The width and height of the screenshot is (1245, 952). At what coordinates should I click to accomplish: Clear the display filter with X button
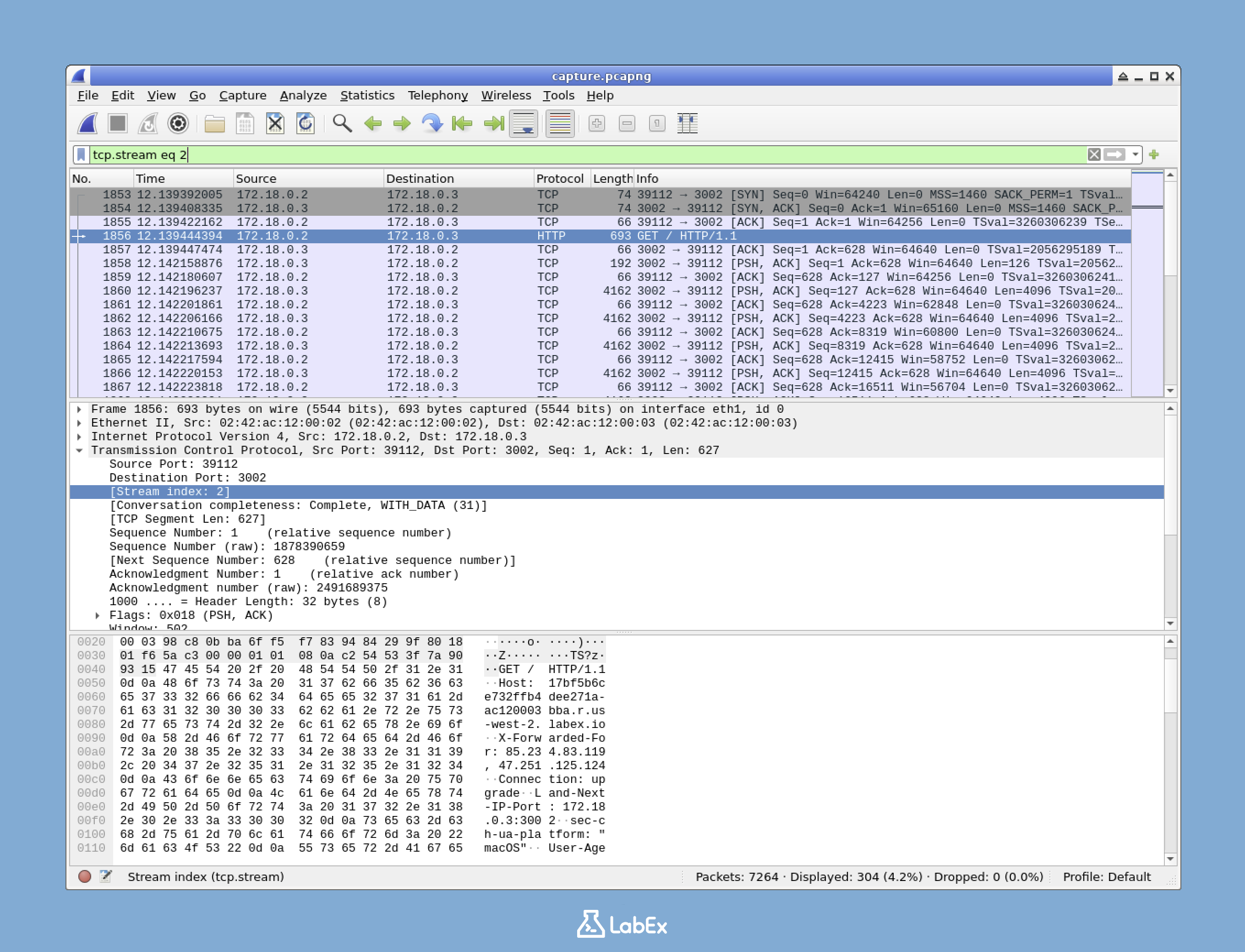(1094, 155)
